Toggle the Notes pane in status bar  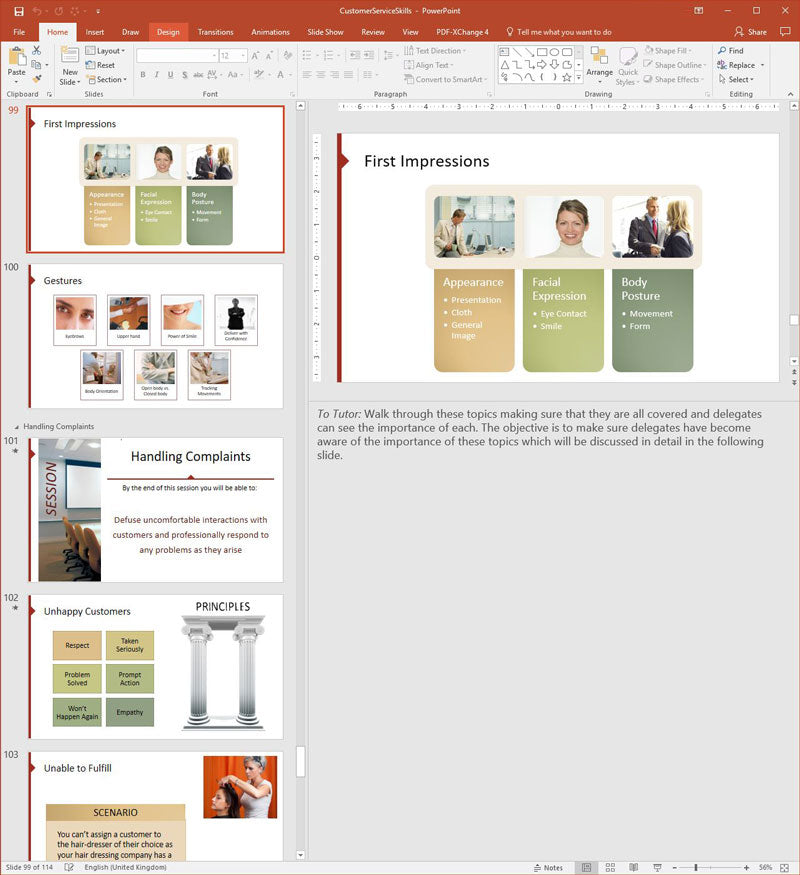pos(548,867)
